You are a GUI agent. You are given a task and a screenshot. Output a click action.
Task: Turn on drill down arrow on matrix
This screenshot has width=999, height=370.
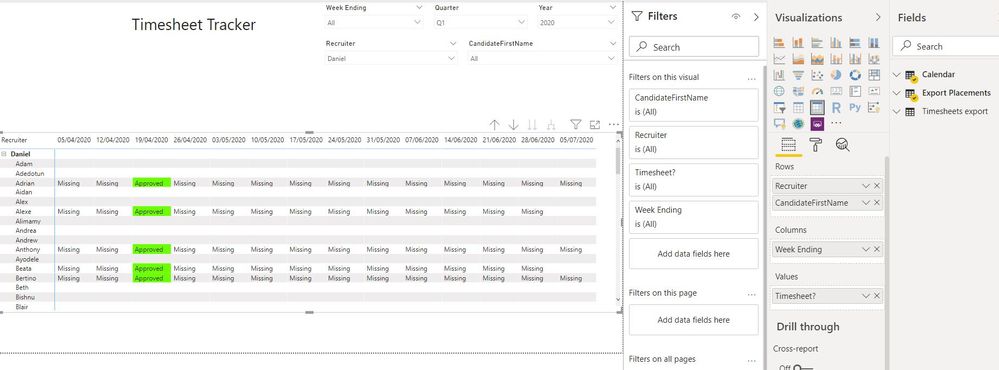point(514,125)
